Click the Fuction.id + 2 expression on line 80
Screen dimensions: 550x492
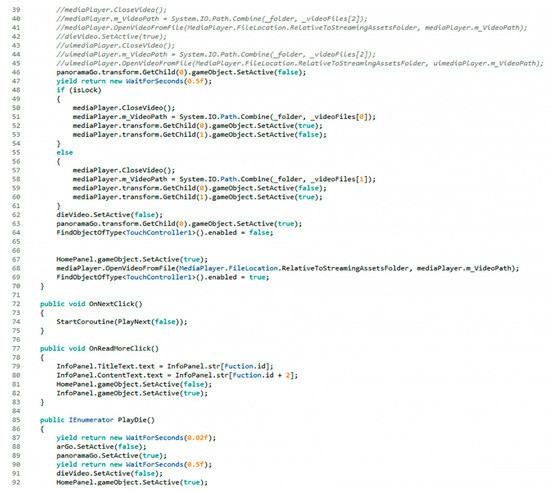coord(261,376)
